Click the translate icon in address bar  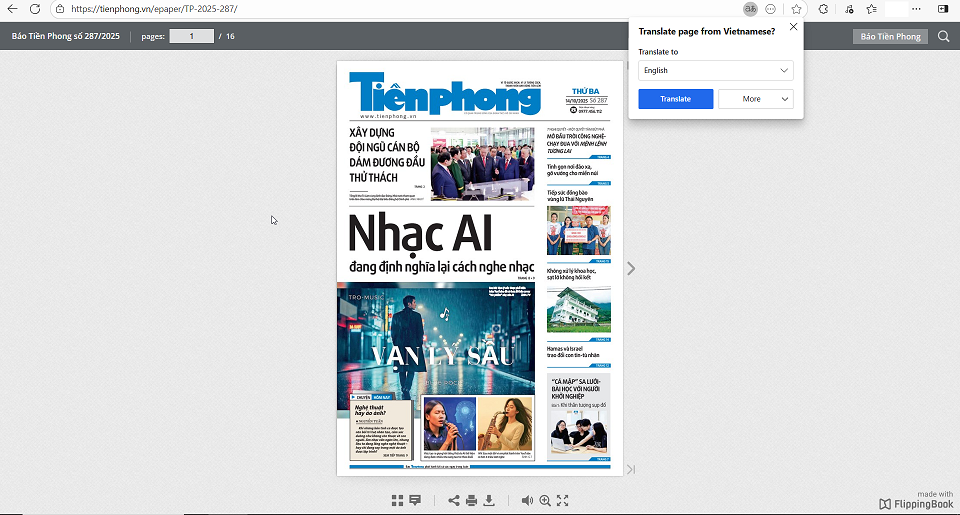point(750,9)
